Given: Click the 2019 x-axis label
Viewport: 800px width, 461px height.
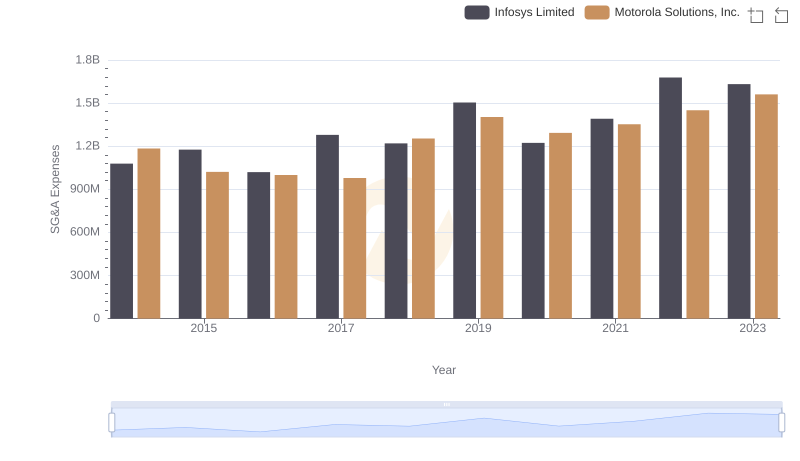Looking at the screenshot, I should 478,328.
